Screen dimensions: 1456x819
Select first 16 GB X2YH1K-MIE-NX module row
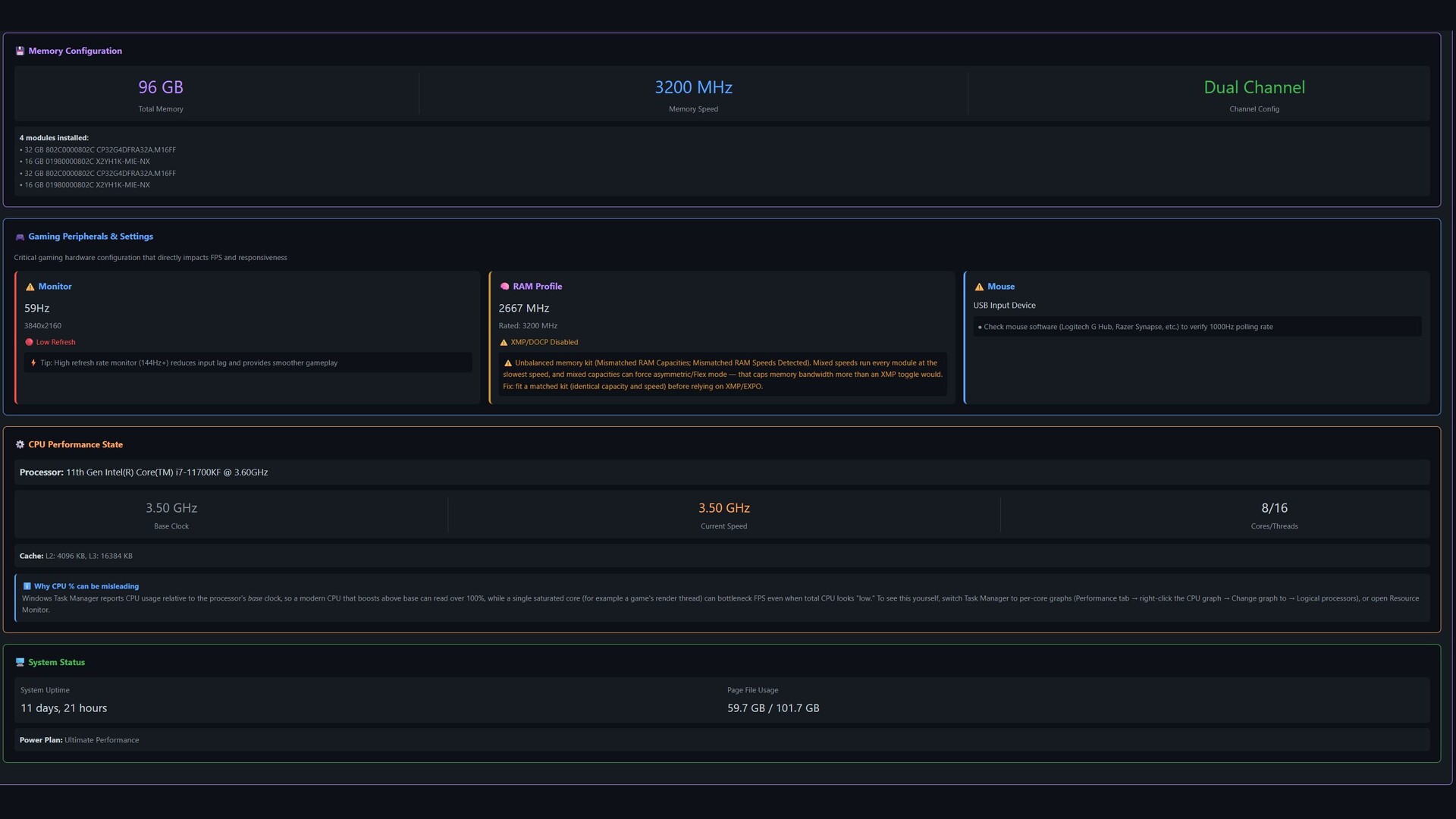point(85,162)
